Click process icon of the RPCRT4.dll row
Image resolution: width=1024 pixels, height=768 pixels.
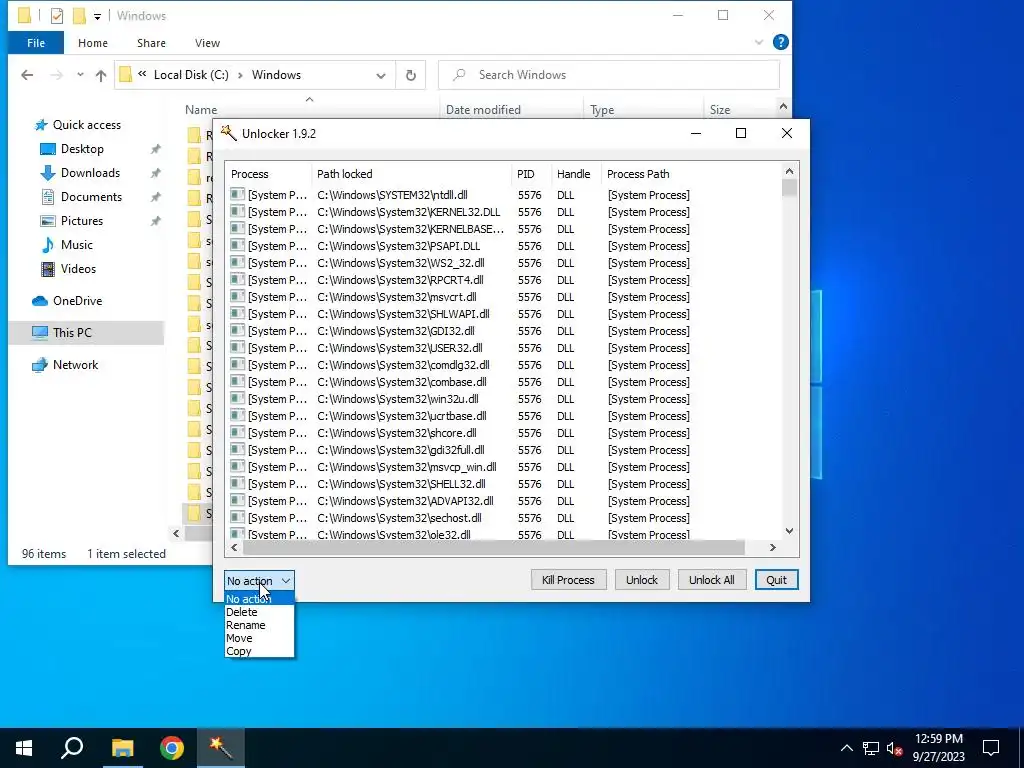pyautogui.click(x=238, y=280)
